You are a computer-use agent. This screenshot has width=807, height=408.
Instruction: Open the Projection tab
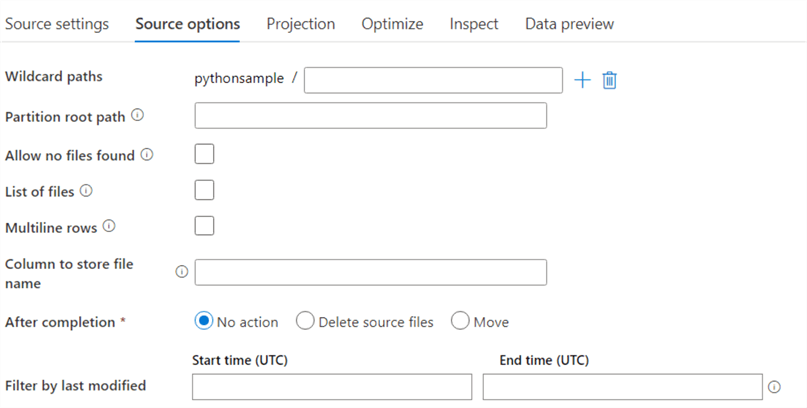(300, 24)
